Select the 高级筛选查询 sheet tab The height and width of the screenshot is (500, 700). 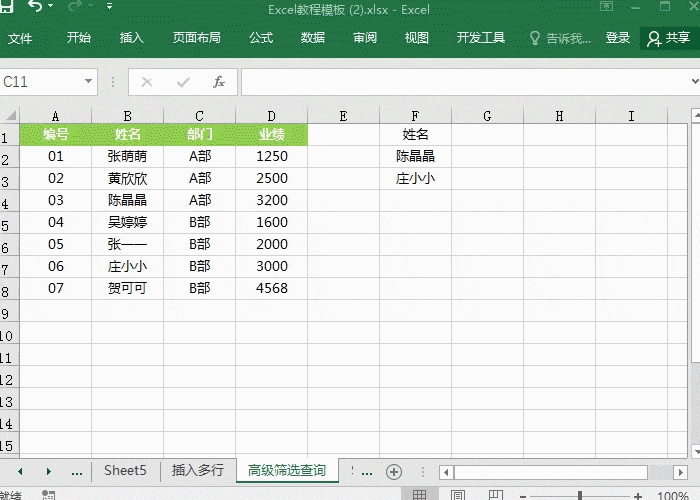287,471
